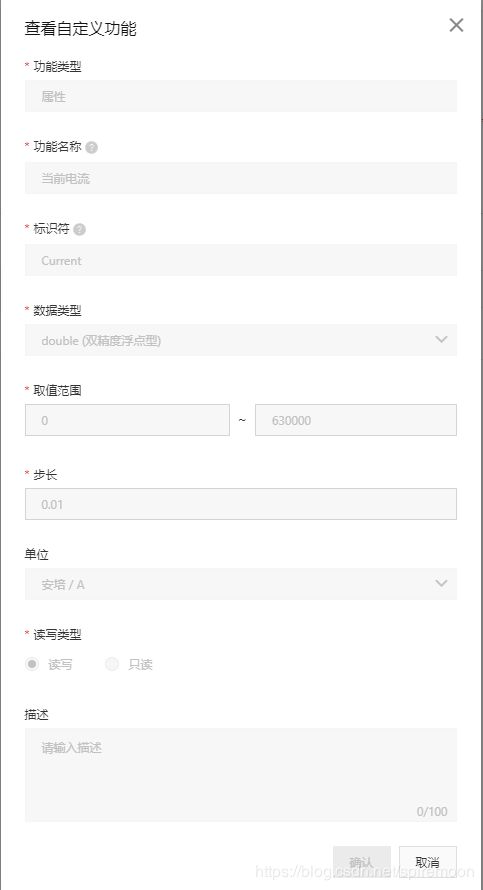Click the 读写 radio label text
The width and height of the screenshot is (483, 890).
click(x=60, y=664)
